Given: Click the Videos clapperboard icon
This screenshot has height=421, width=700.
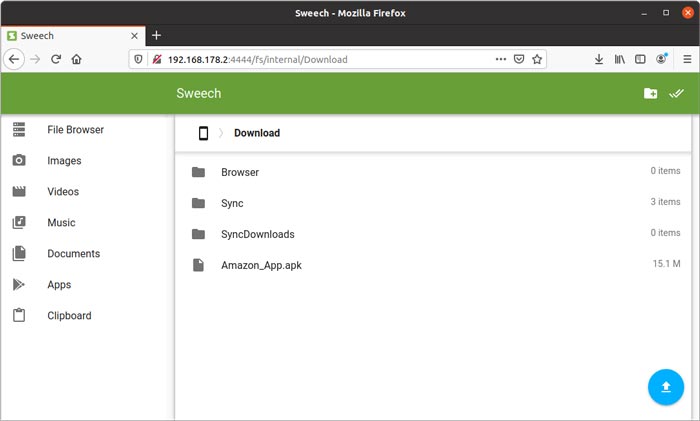Looking at the screenshot, I should click(19, 192).
